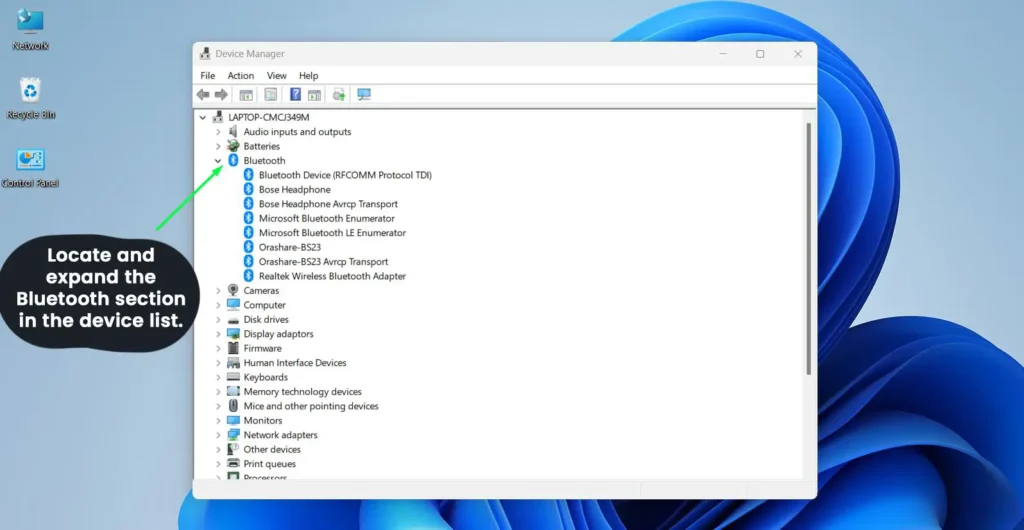Viewport: 1024px width, 530px height.
Task: Close the Device Manager window
Action: (x=798, y=54)
